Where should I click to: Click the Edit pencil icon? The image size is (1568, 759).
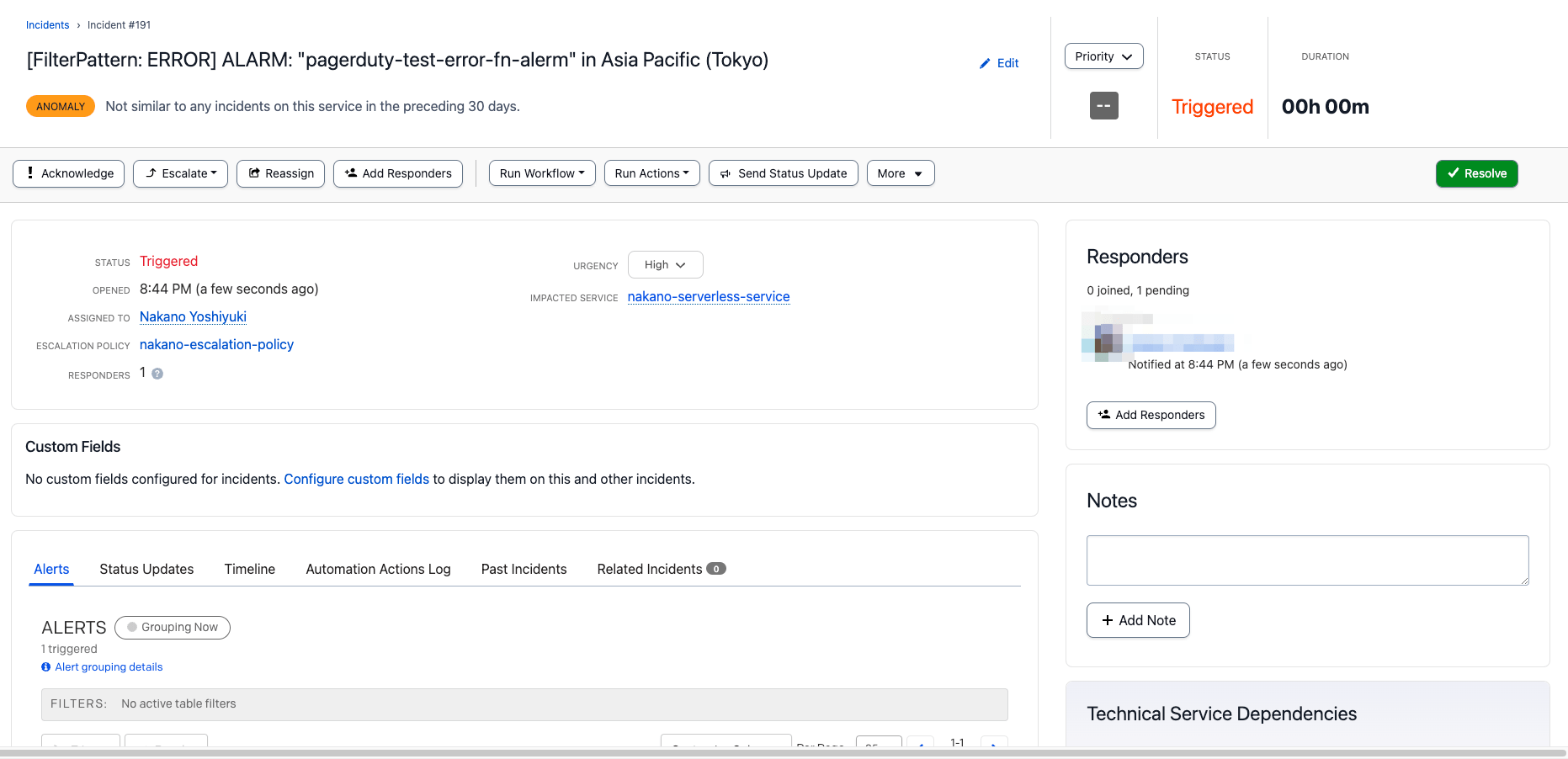click(985, 63)
